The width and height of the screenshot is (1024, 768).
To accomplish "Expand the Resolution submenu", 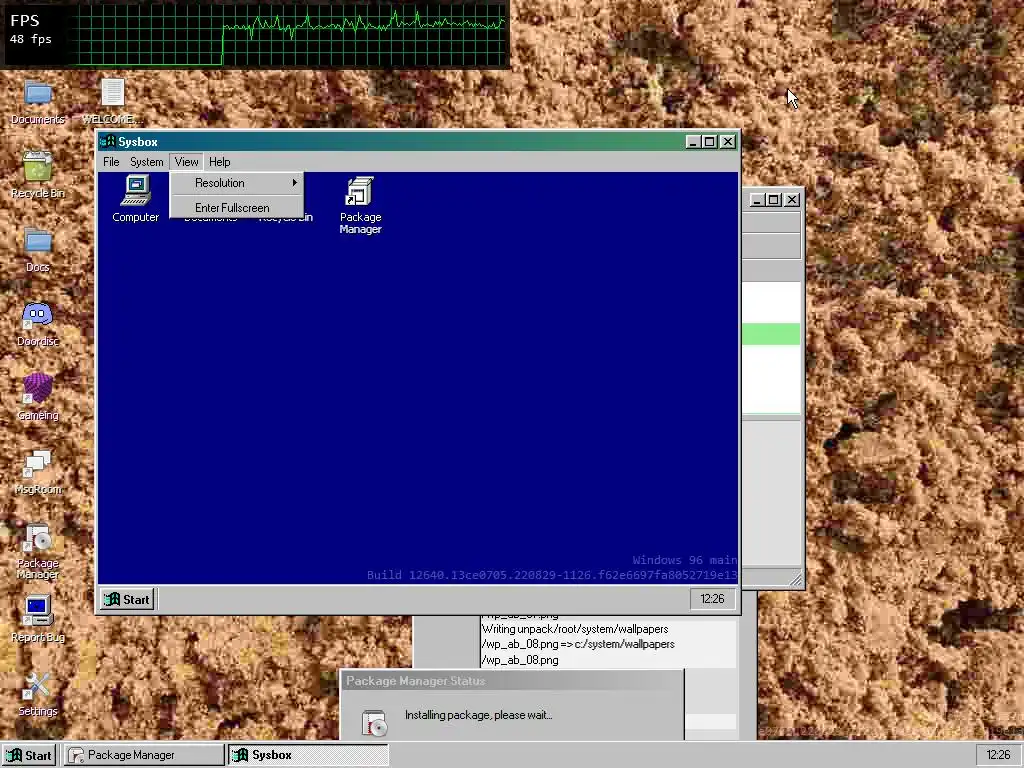I will (237, 183).
